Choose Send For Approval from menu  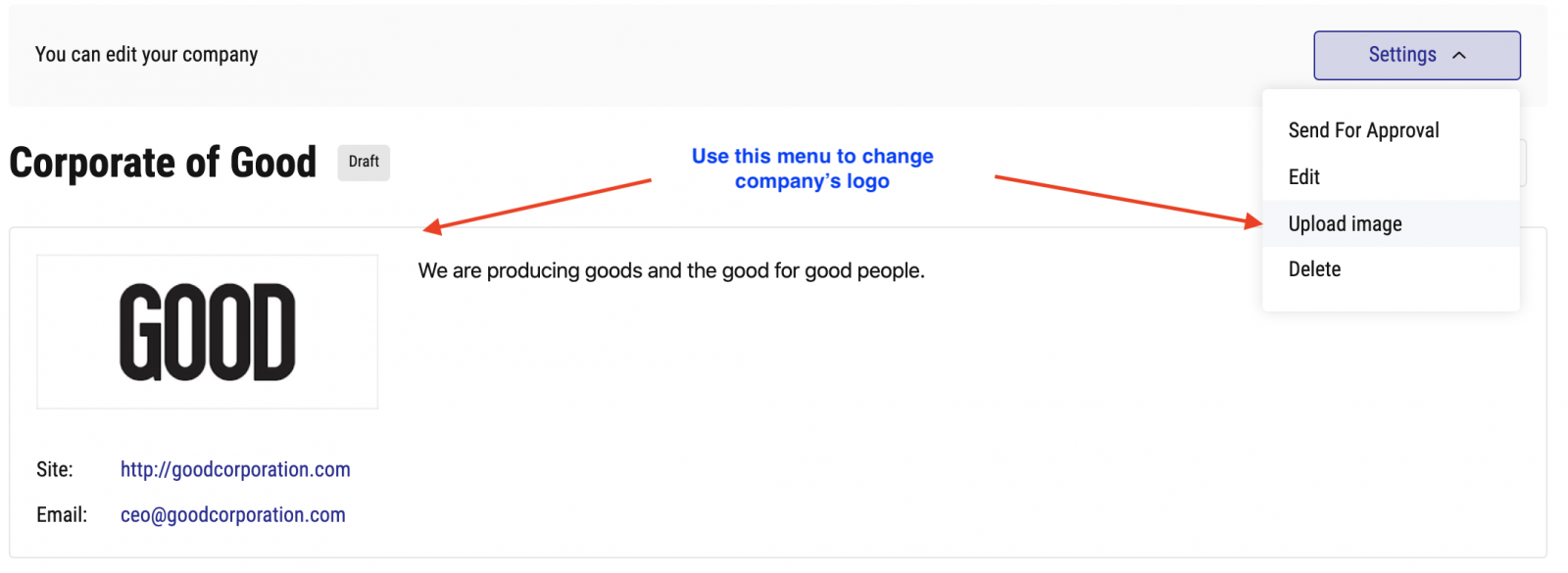(x=1363, y=130)
